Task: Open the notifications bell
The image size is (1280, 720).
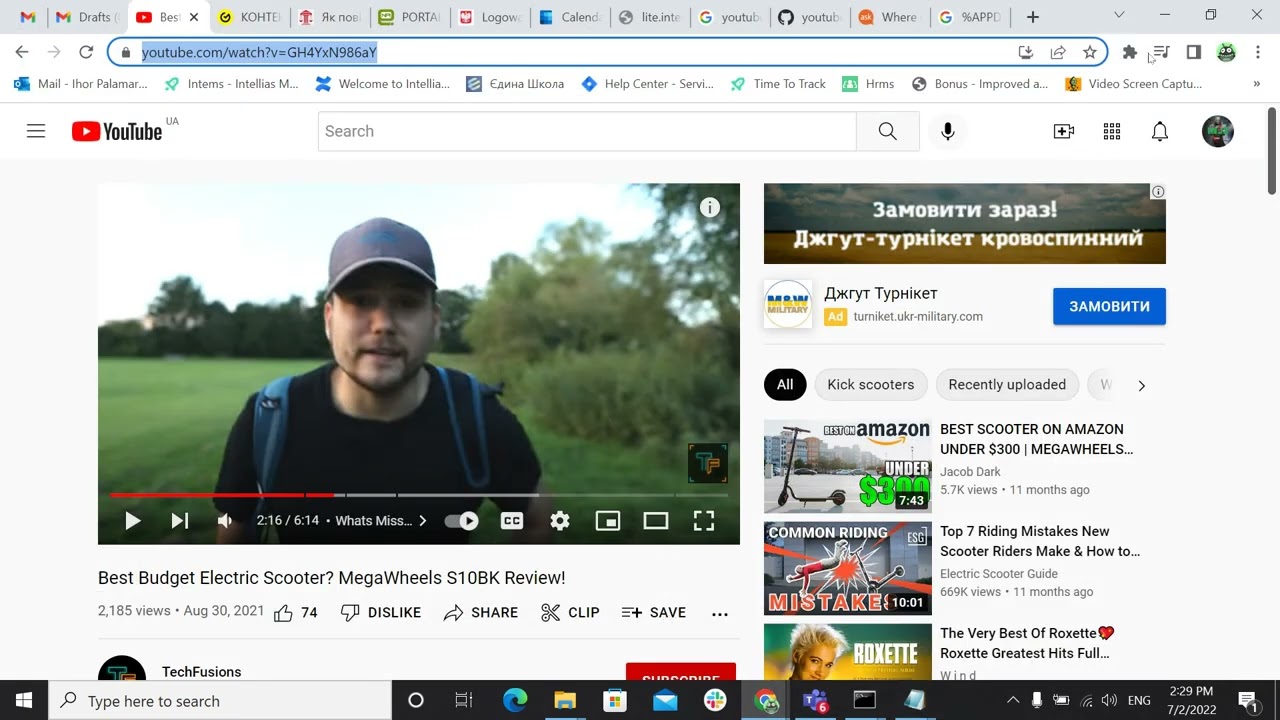Action: tap(1160, 131)
